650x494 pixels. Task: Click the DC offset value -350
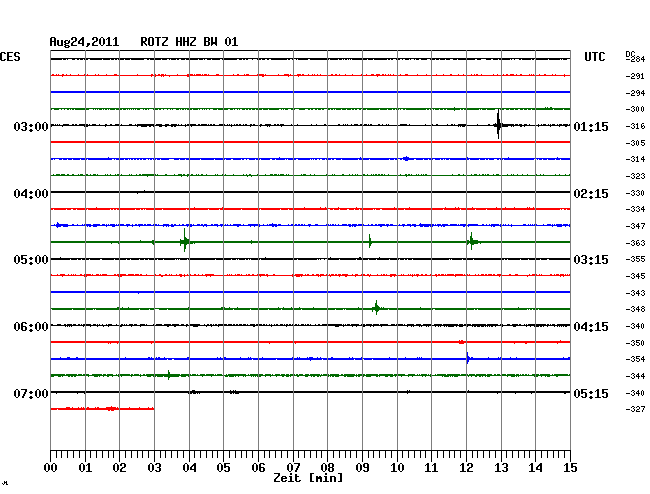(x=635, y=343)
